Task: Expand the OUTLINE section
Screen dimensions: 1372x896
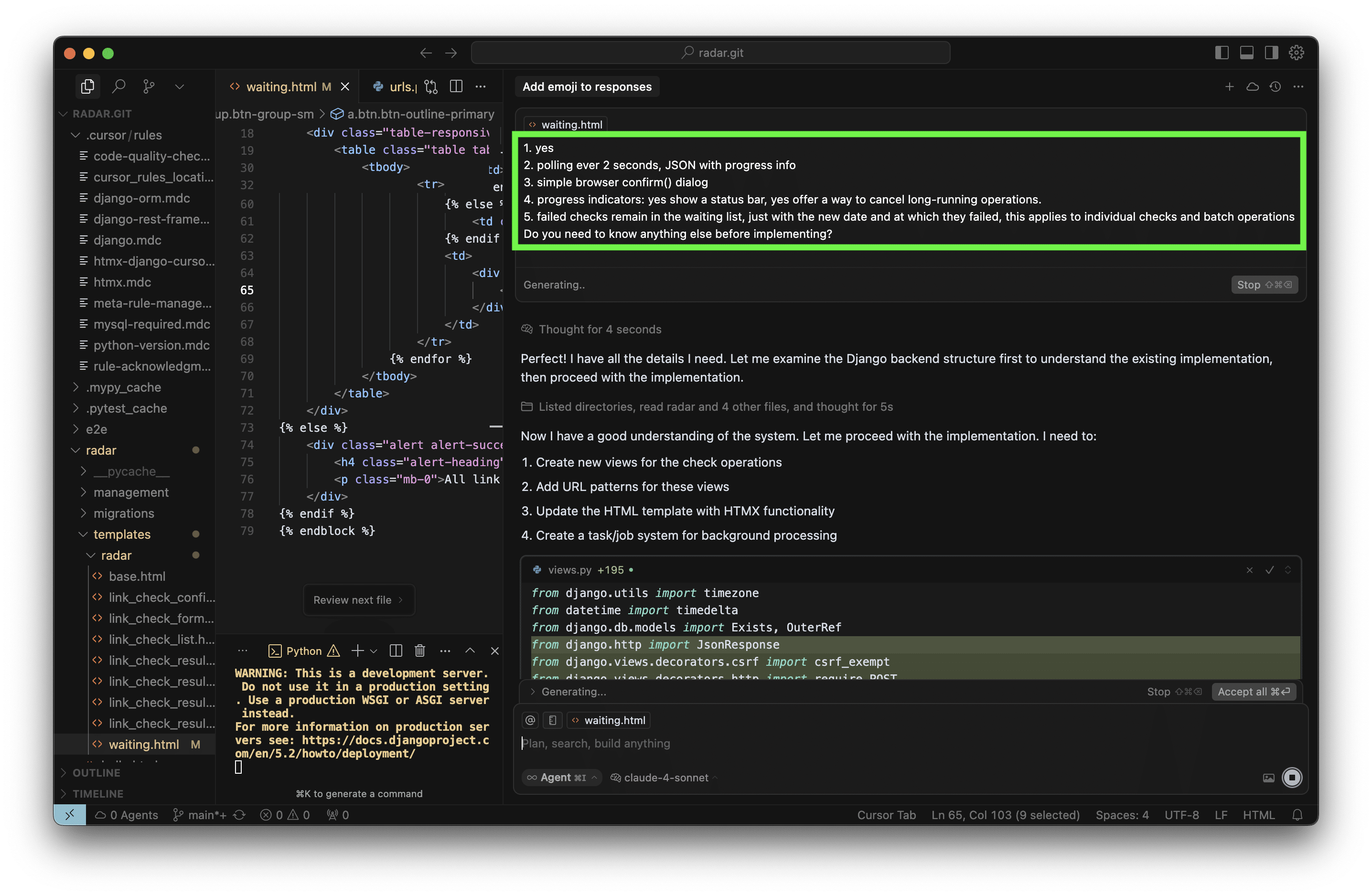Action: 96,773
